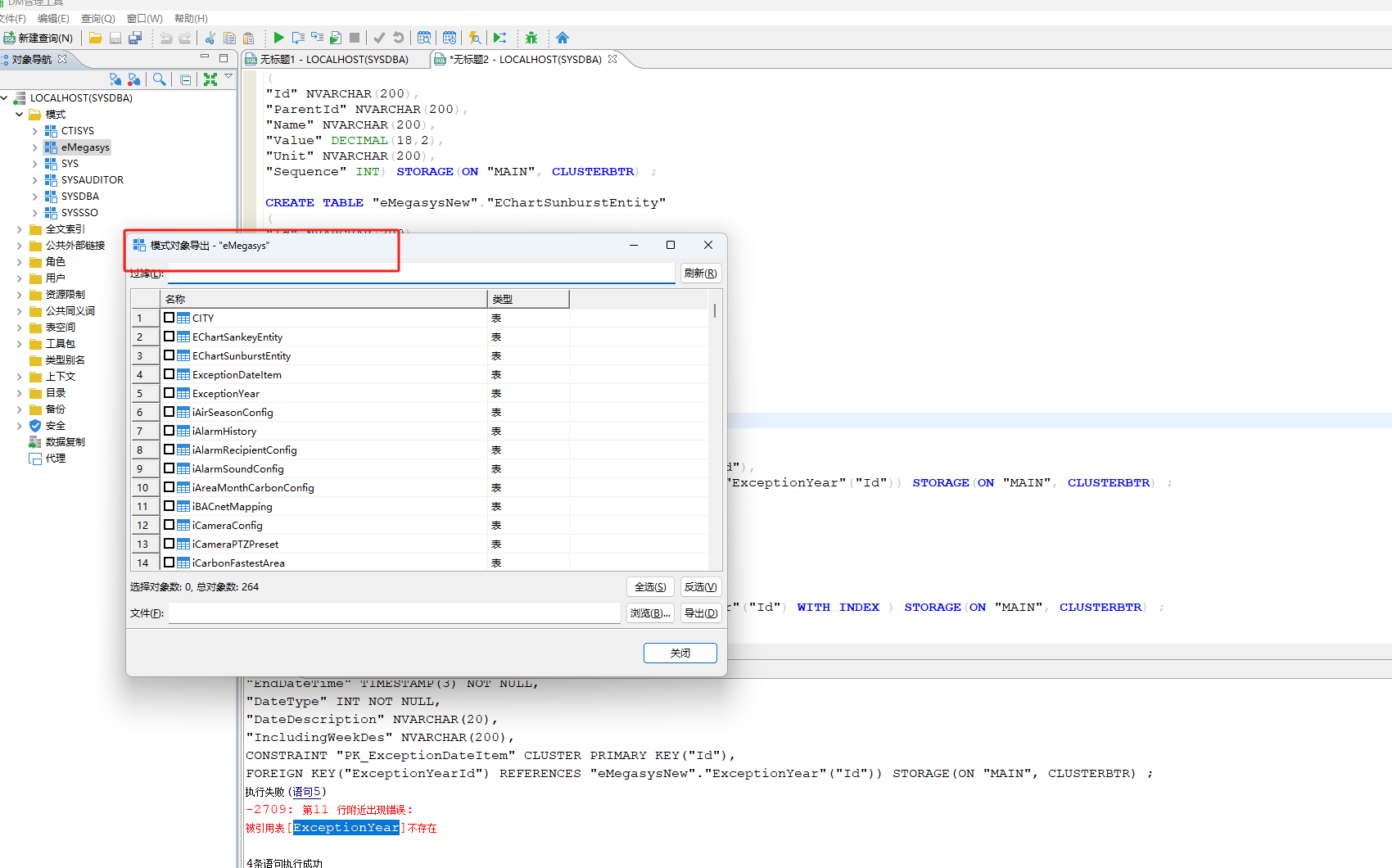Expand the 全文索引 folder

point(19,229)
